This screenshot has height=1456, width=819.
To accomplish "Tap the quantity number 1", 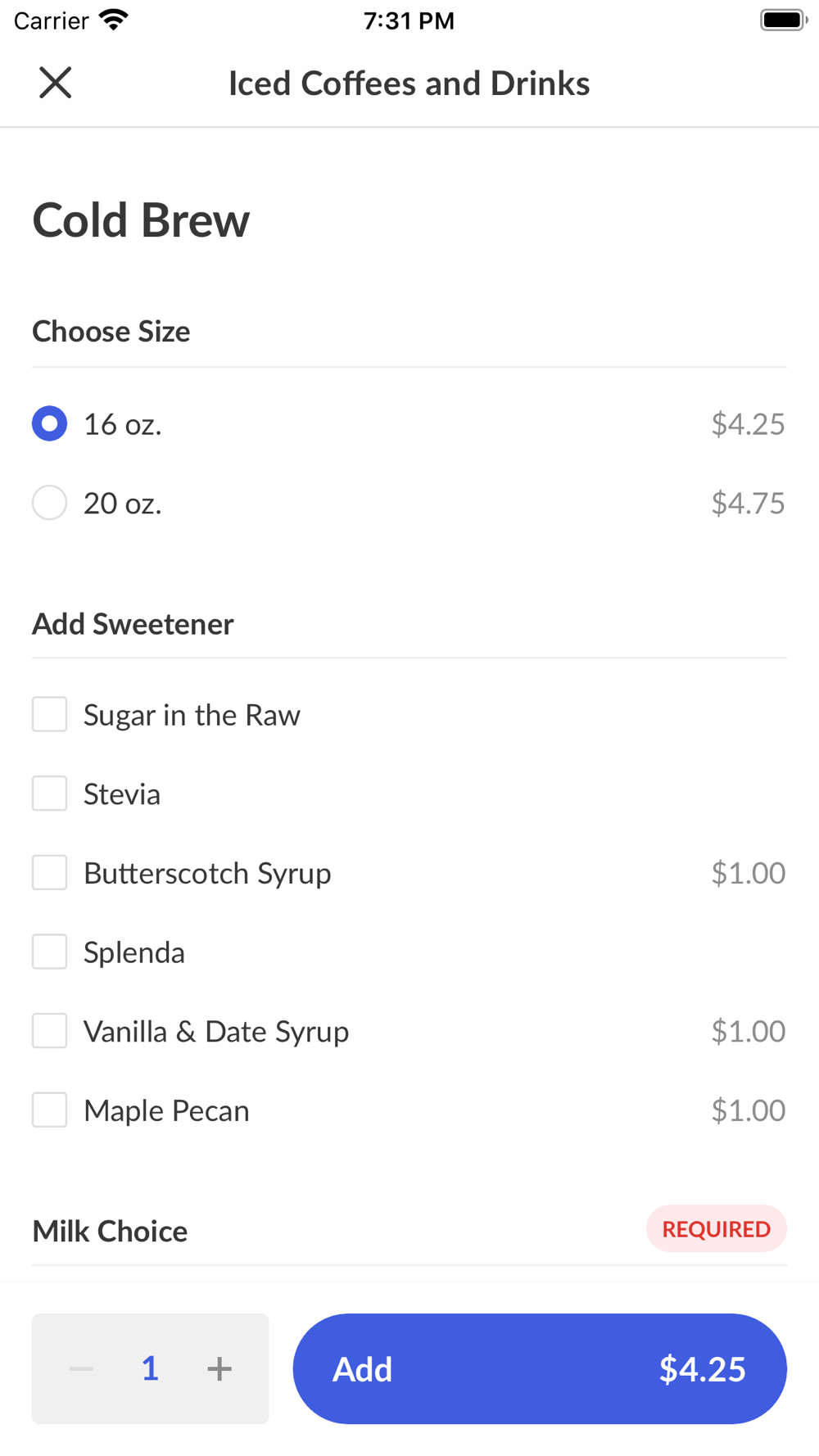I will point(150,1368).
